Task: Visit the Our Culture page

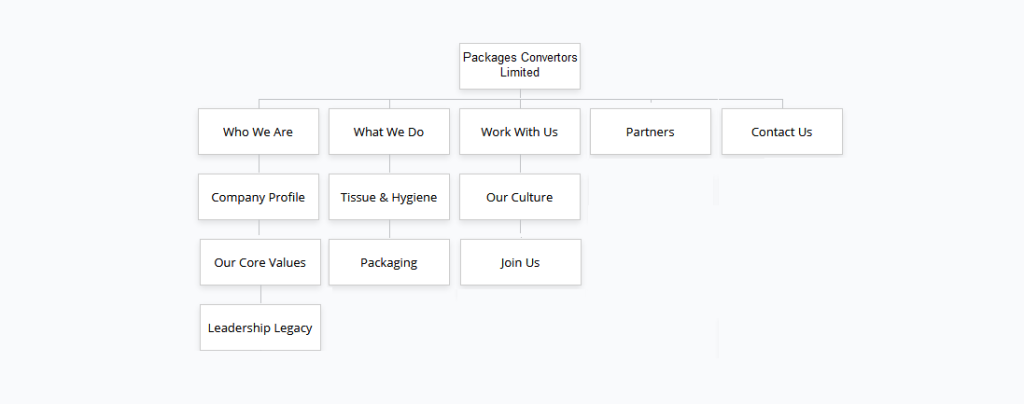Action: tap(520, 197)
